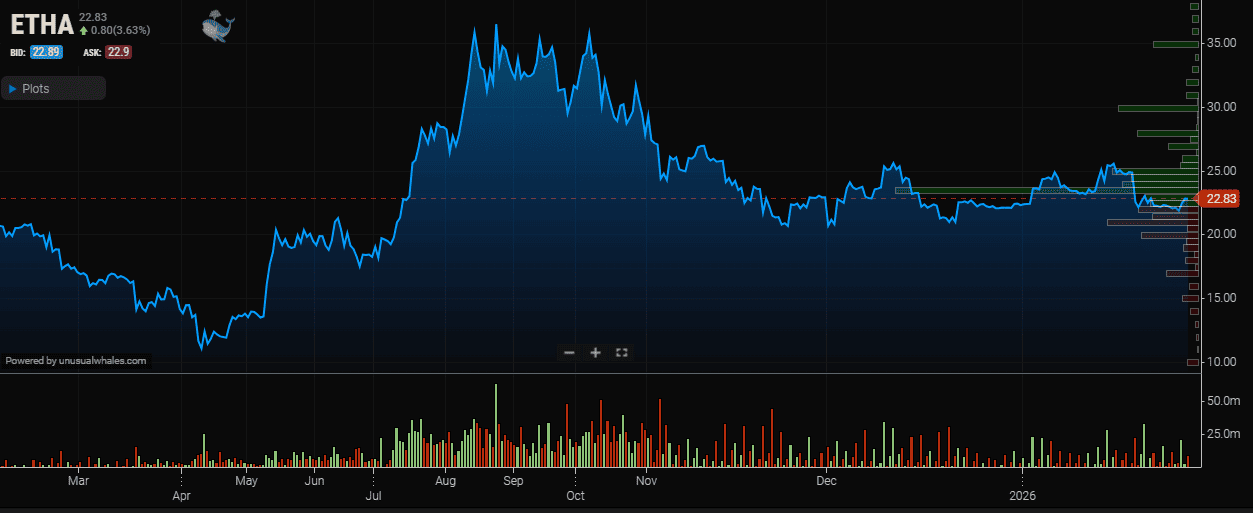1253x513 pixels.
Task: Select the red 22.83 current price label
Action: (x=1221, y=199)
